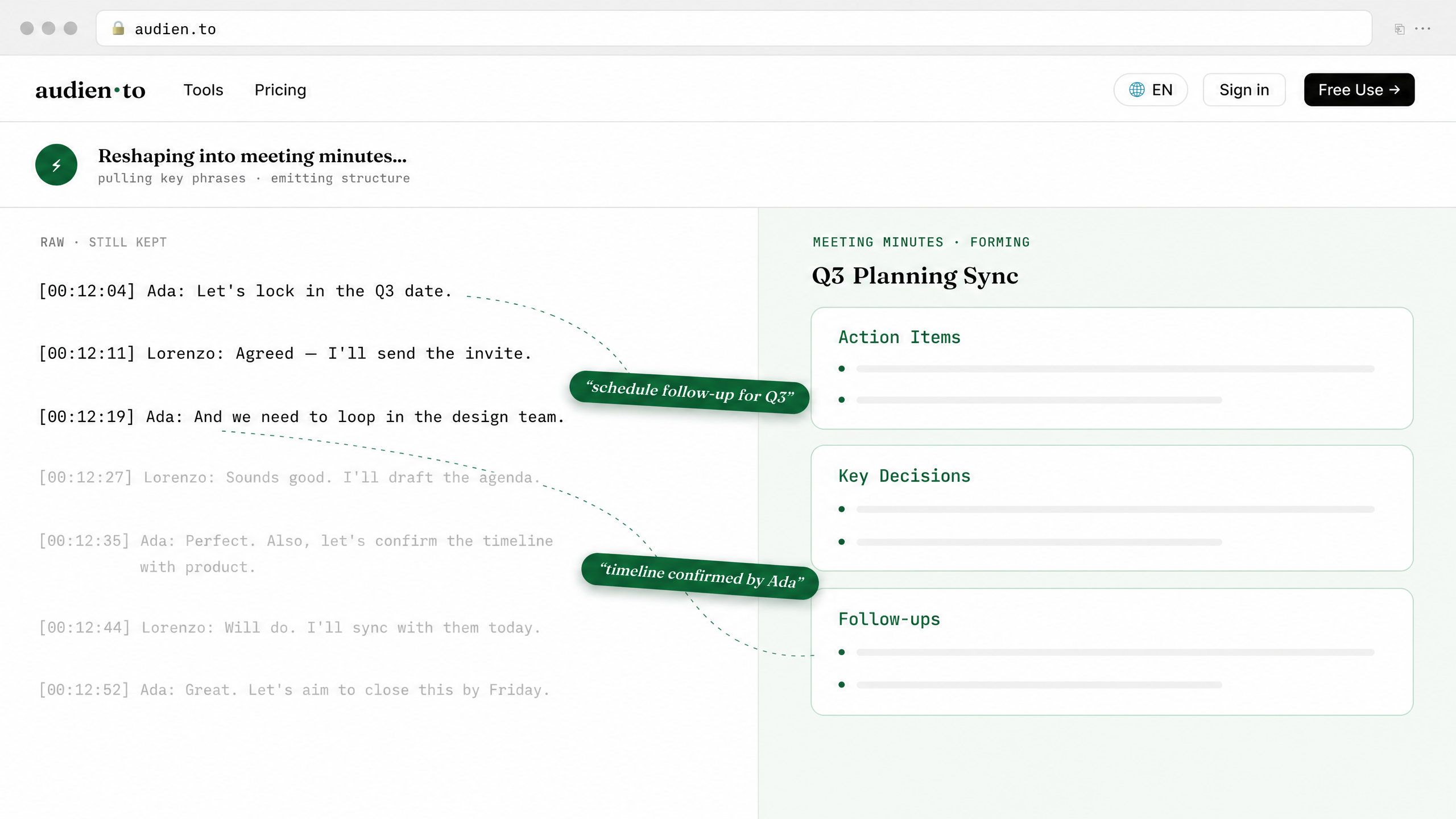Open the Tools menu
Viewport: 1456px width, 819px height.
[203, 90]
